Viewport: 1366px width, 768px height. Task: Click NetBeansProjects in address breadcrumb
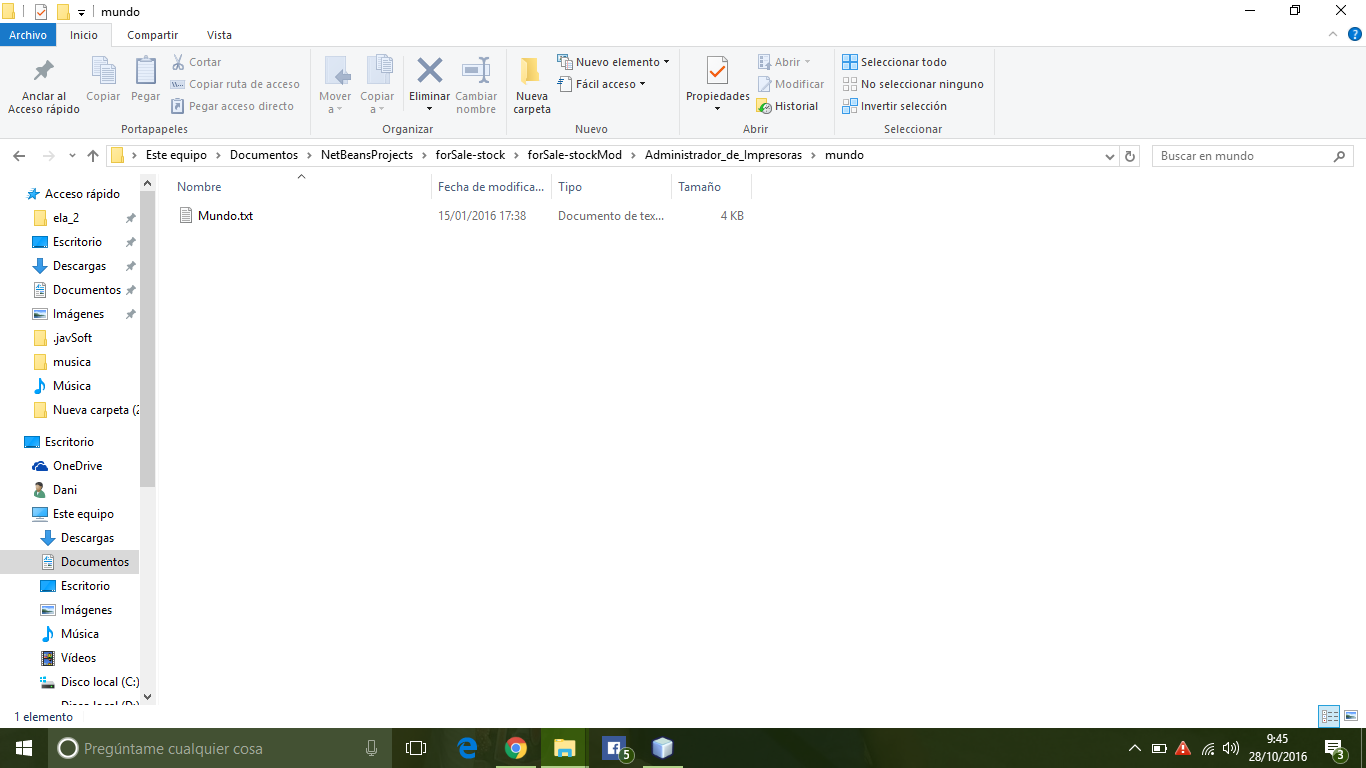click(x=367, y=155)
